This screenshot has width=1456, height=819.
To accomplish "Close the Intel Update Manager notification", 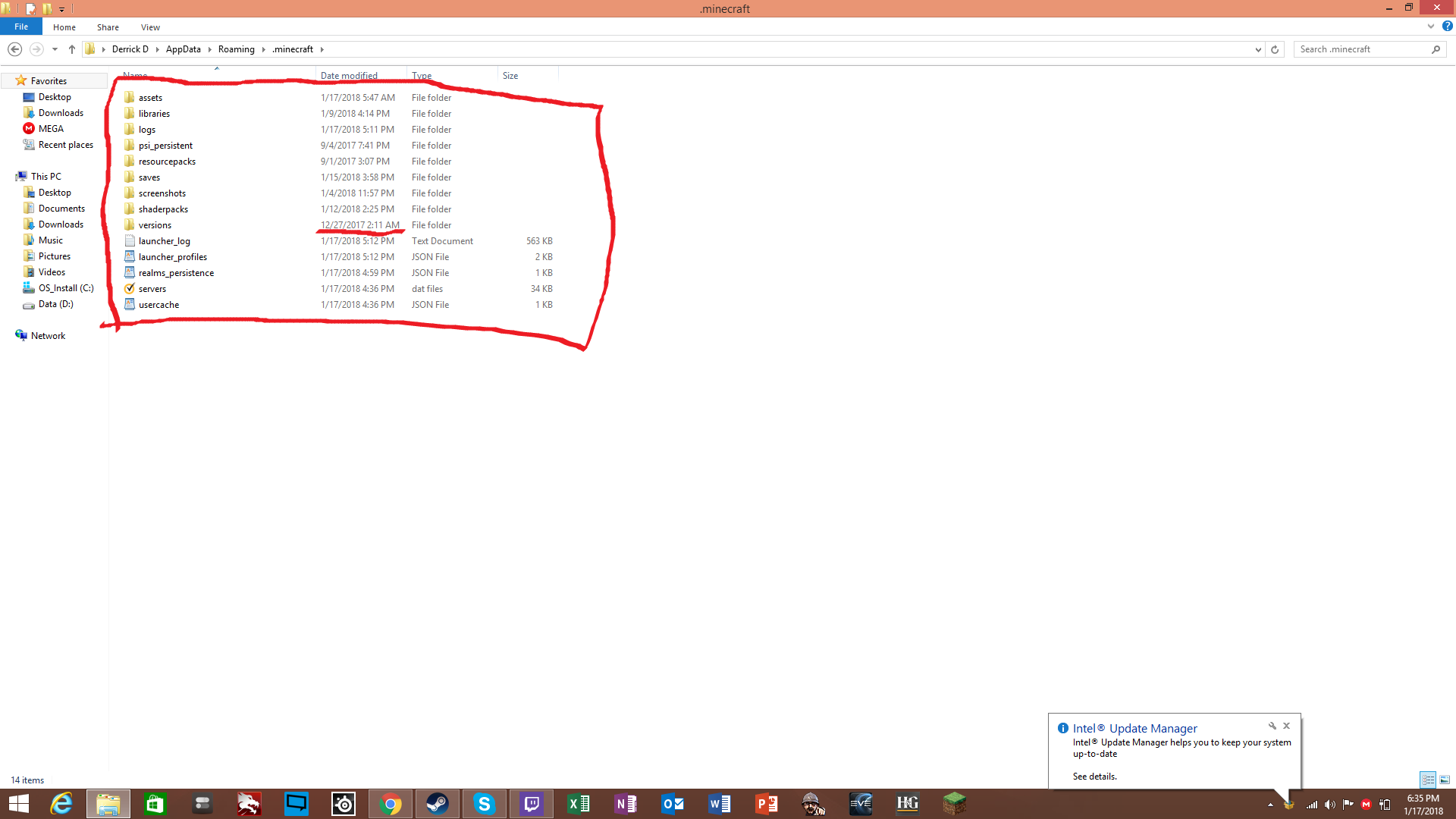I will (x=1286, y=726).
